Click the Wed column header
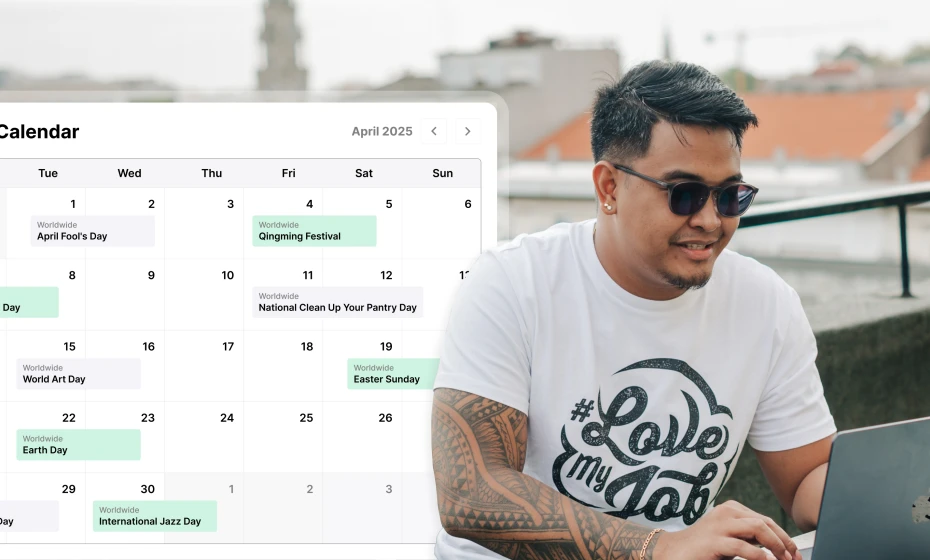This screenshot has width=930, height=560. pos(129,173)
